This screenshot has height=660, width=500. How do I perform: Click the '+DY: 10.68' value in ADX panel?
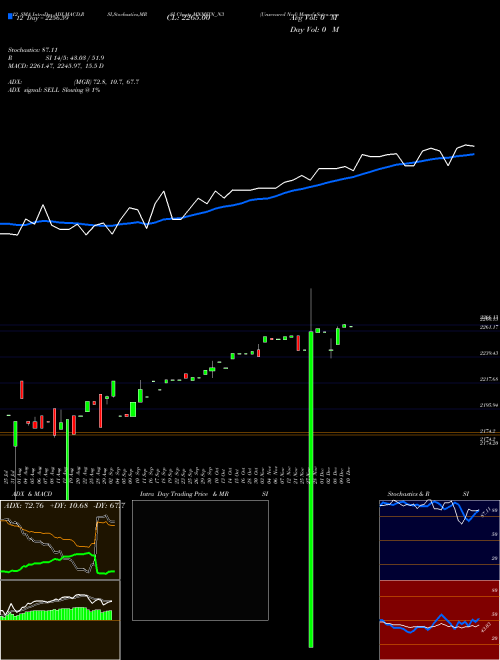(x=69, y=506)
